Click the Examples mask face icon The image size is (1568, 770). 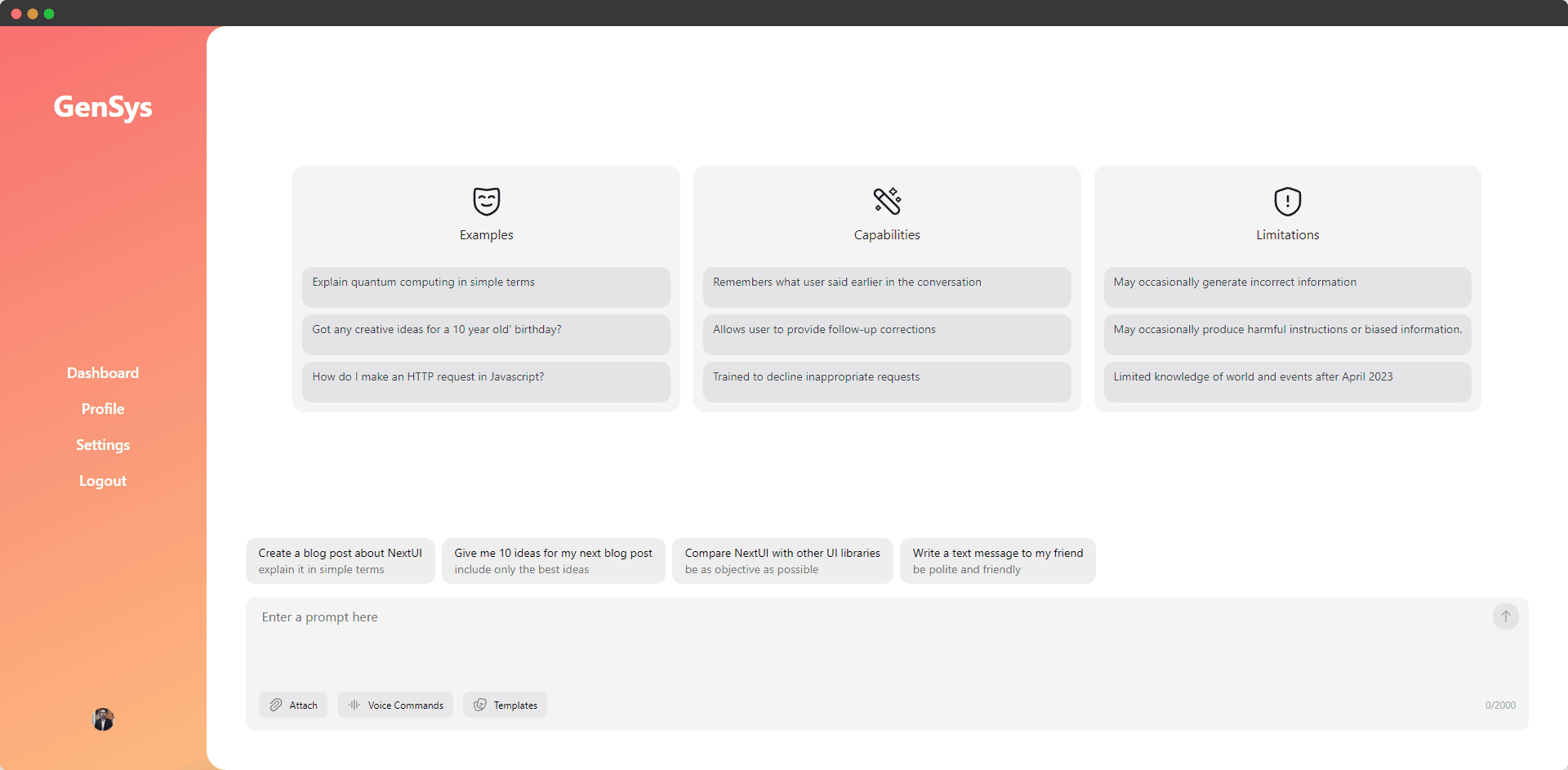coord(486,201)
